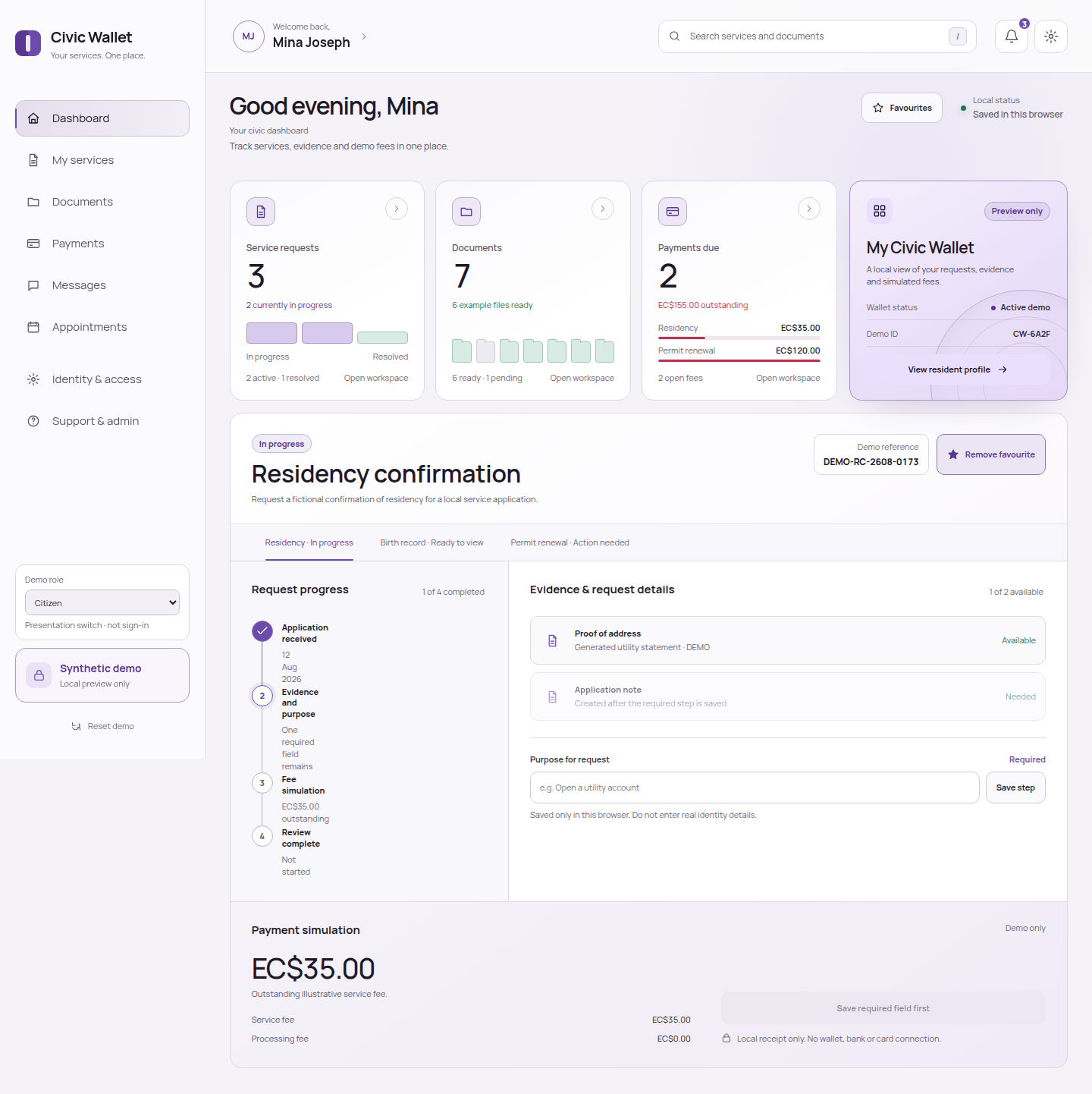Click the Permit renewal fee progress bar
This screenshot has width=1092, height=1094.
739,361
